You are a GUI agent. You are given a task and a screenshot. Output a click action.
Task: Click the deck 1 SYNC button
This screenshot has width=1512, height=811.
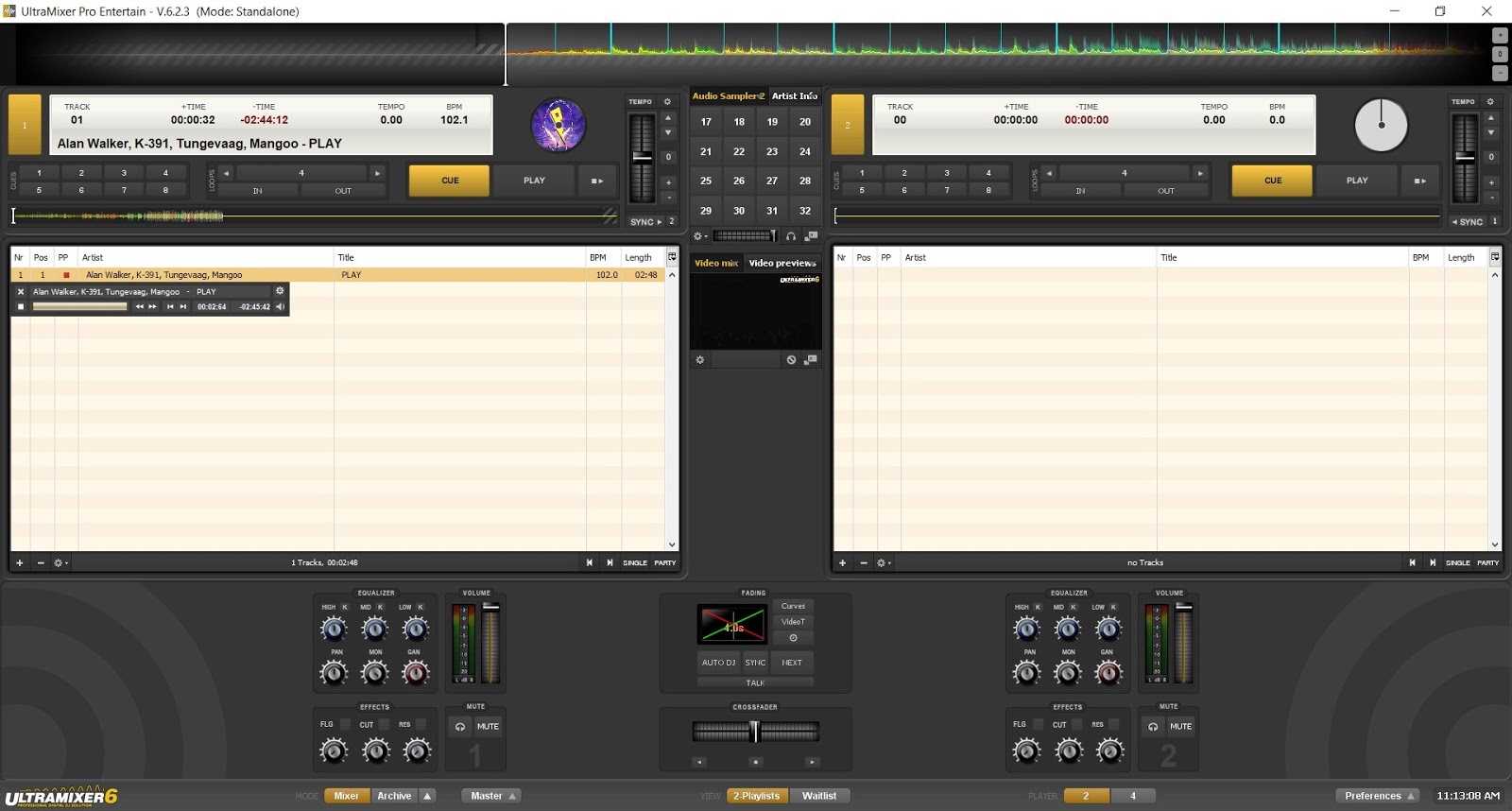point(644,222)
